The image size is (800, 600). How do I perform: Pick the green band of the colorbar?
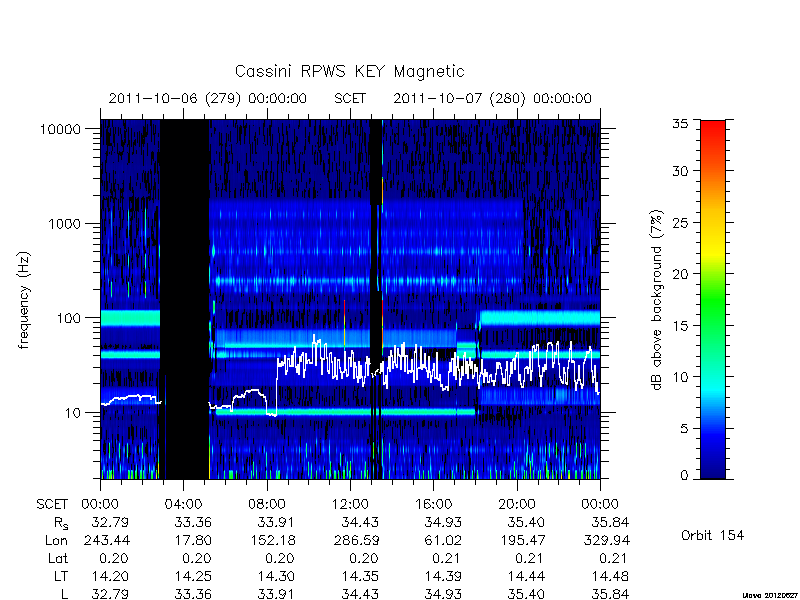713,301
